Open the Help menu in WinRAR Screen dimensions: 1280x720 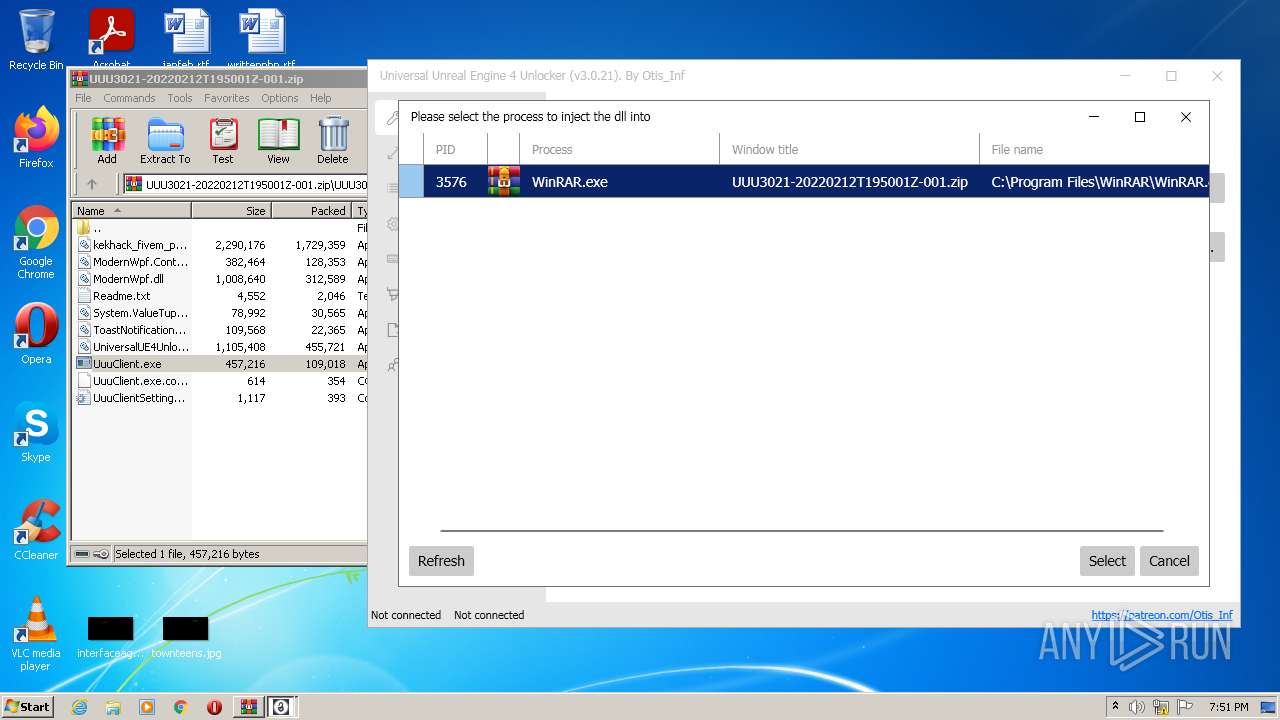[x=320, y=98]
